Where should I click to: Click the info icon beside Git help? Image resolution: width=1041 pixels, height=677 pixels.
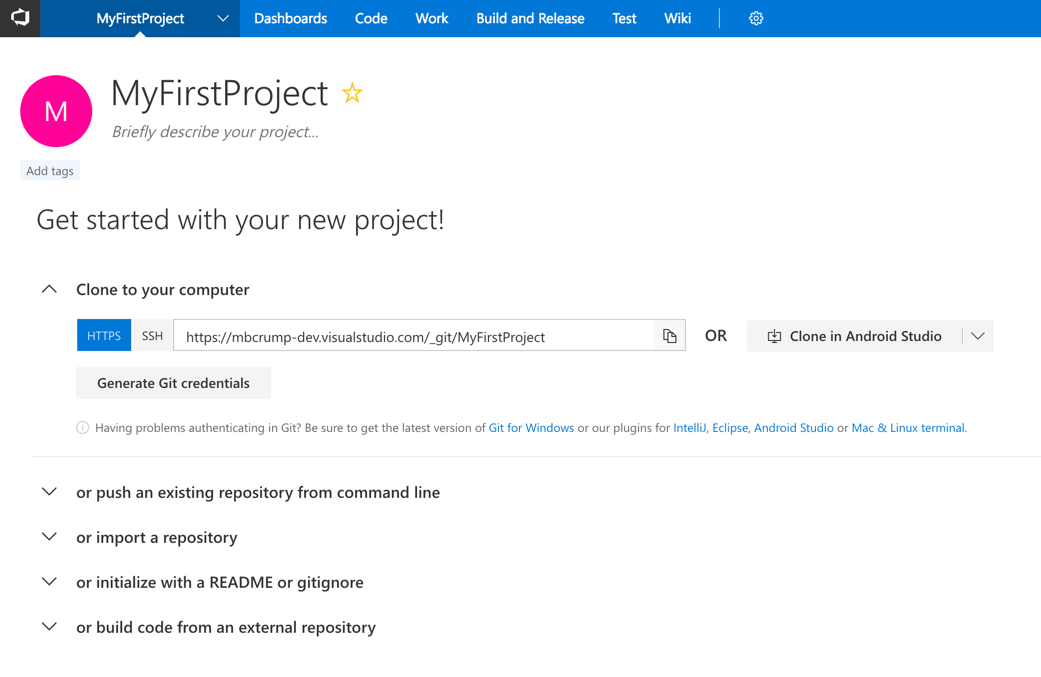click(83, 428)
